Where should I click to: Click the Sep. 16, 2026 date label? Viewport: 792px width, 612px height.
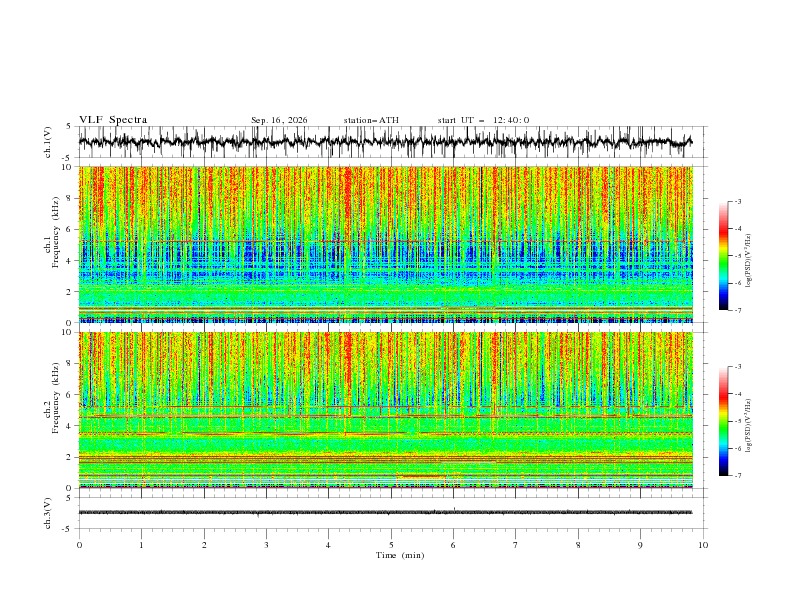(x=279, y=120)
